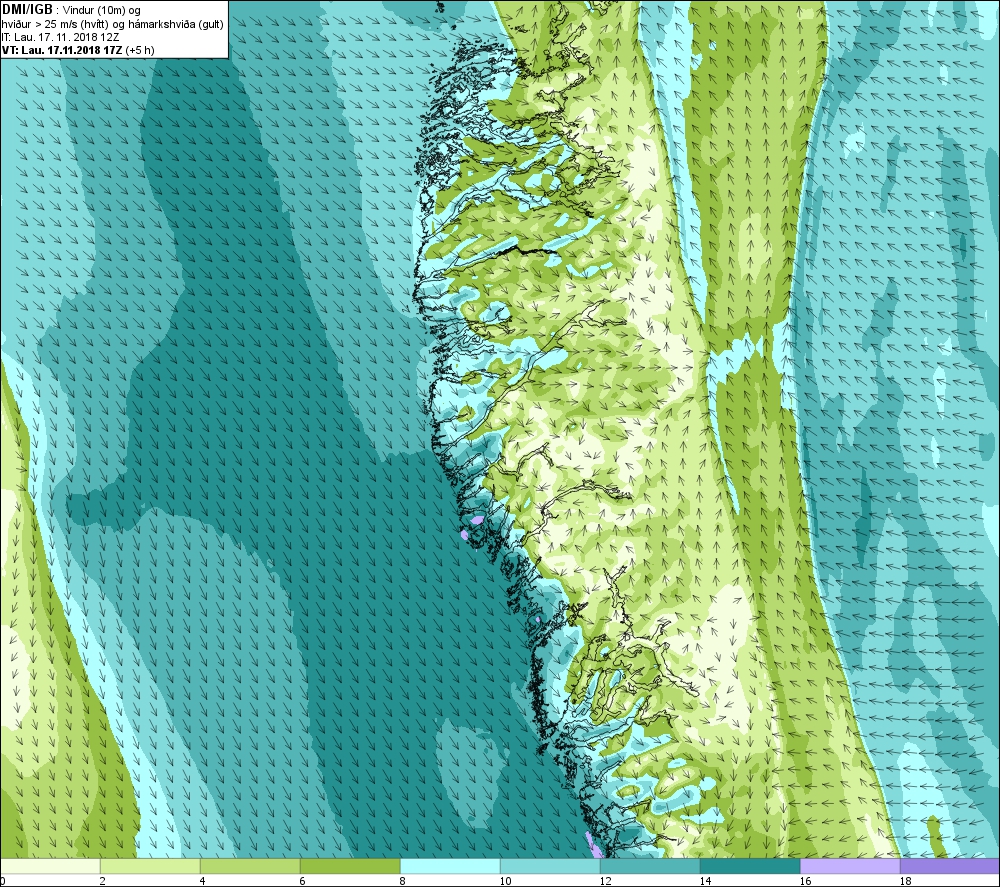Click the scale label '6'
1000x887 pixels.
click(x=303, y=881)
